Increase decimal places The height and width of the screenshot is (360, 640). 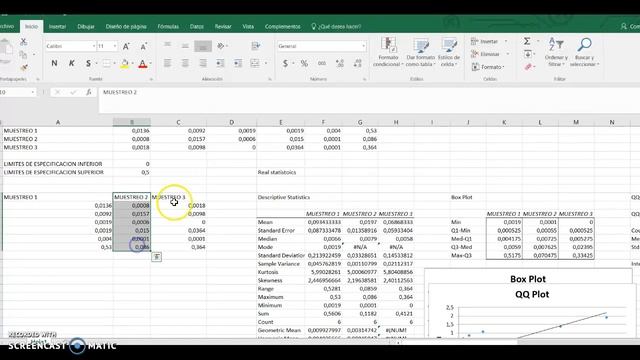(340, 63)
